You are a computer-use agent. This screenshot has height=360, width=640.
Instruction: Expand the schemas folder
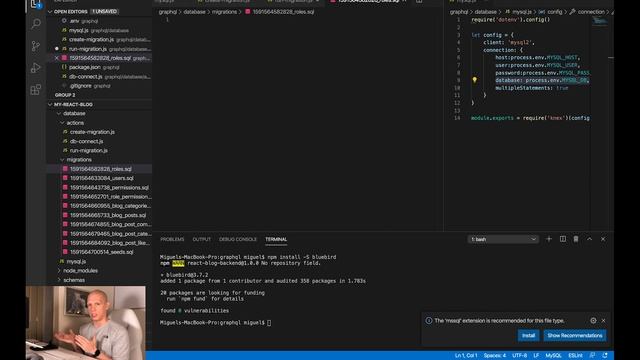(x=74, y=280)
